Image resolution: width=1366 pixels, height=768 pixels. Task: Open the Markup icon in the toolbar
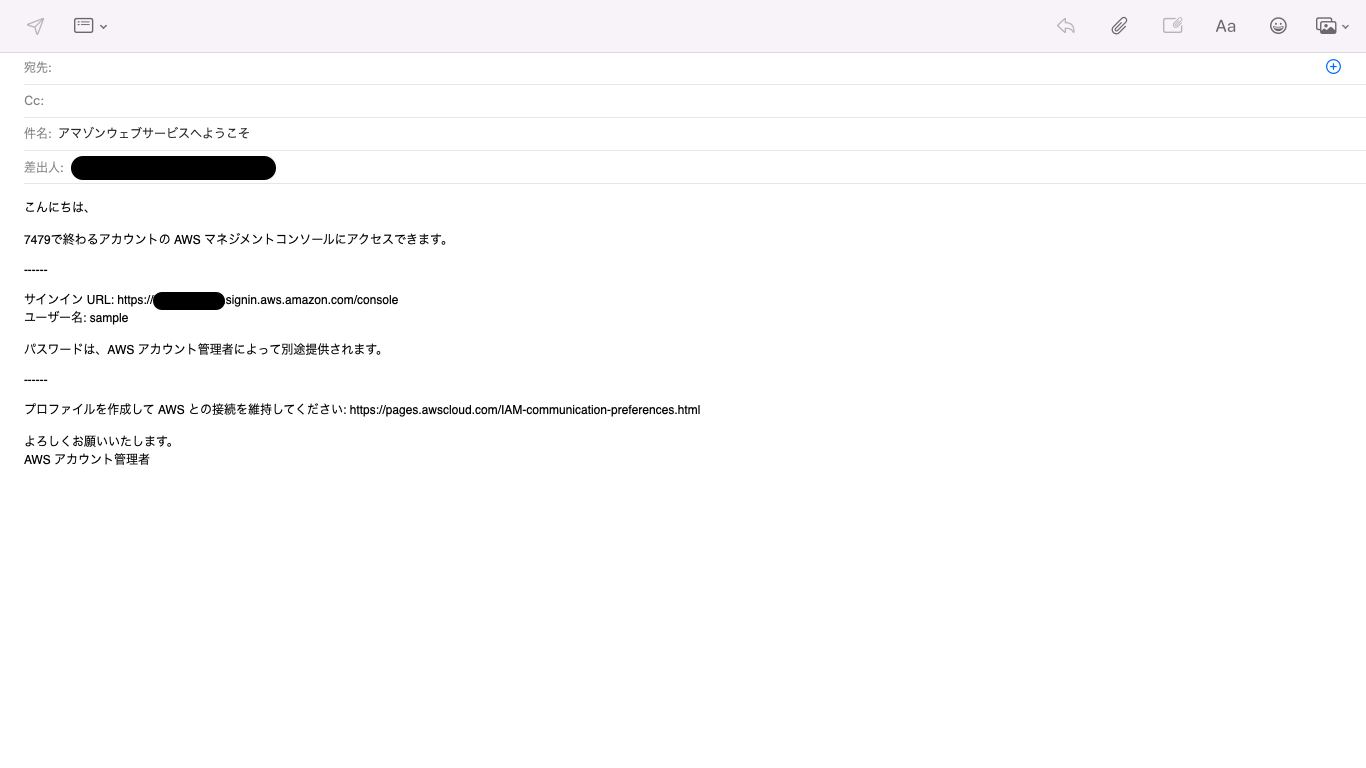point(1172,25)
